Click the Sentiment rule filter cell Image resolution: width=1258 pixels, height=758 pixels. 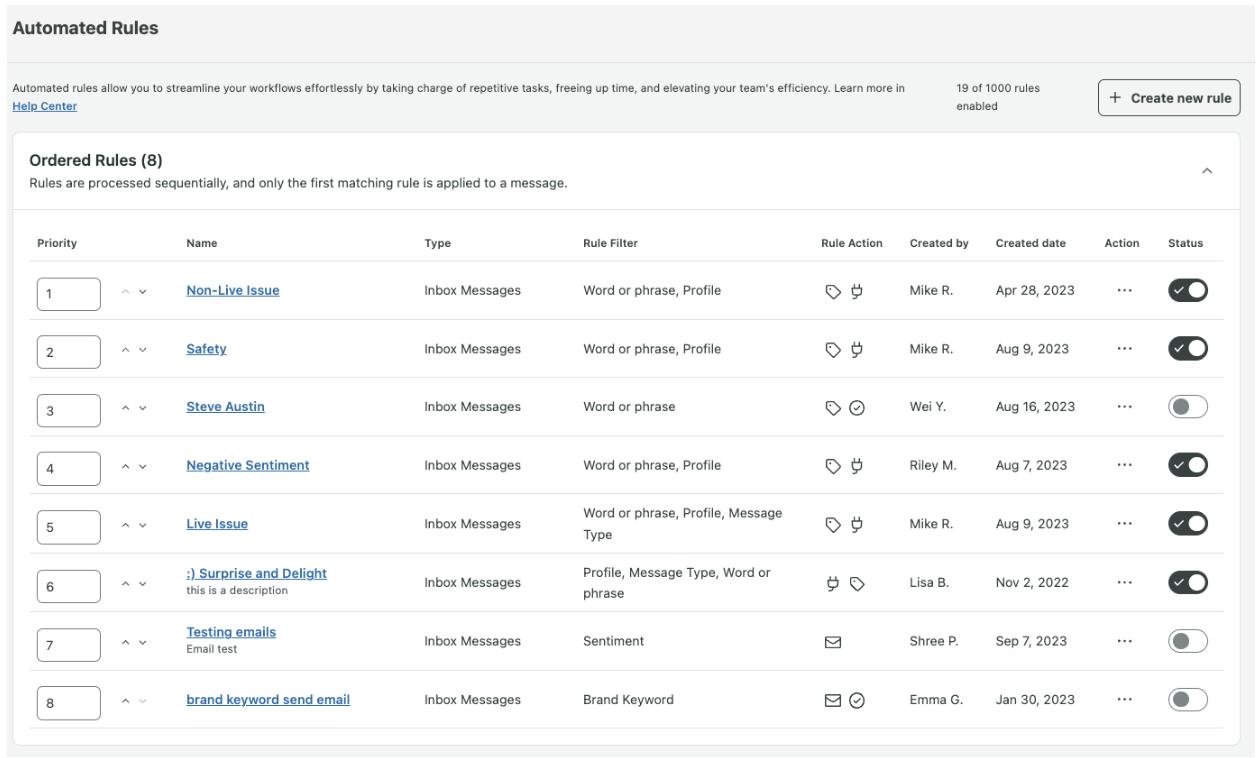(614, 641)
